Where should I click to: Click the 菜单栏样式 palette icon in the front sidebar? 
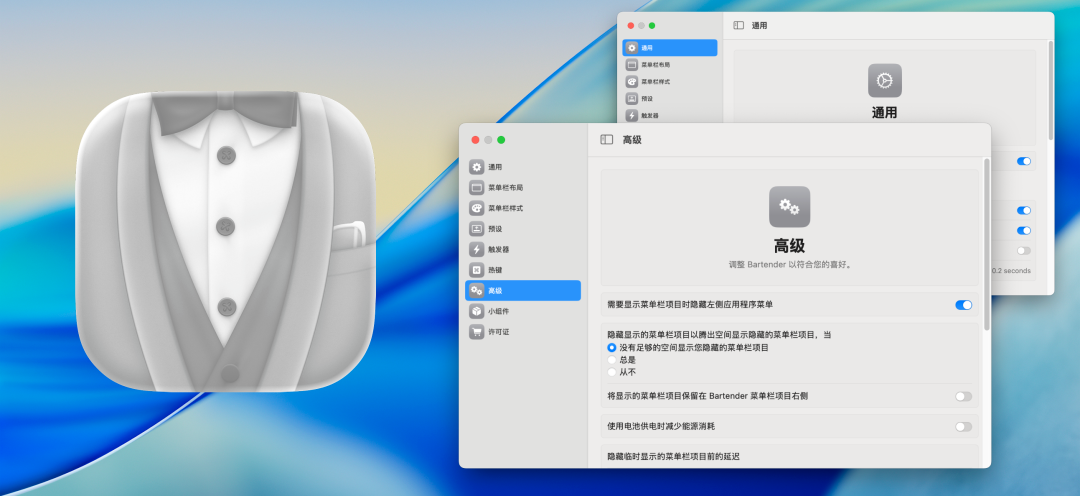[x=477, y=208]
